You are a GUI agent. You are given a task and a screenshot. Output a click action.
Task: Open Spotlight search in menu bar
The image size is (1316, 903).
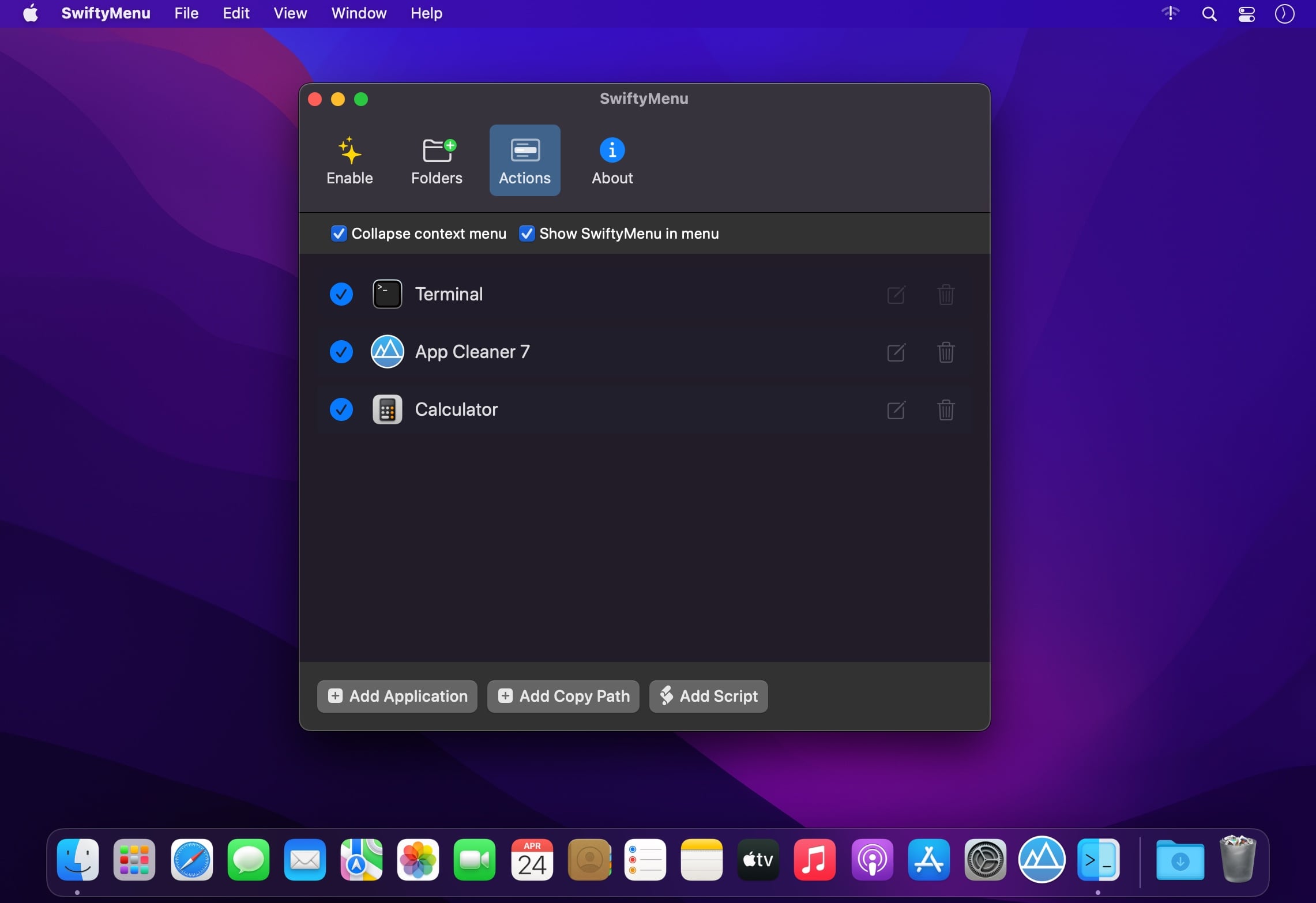point(1209,14)
